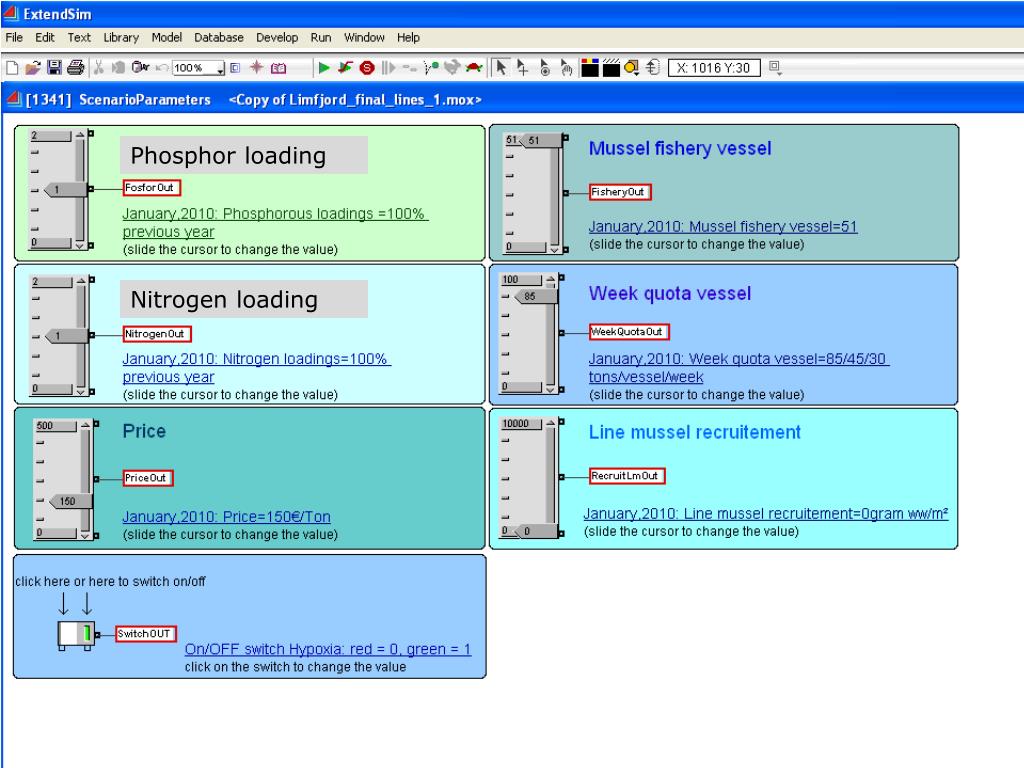1024x768 pixels.
Task: Open the Run menu
Action: tap(321, 37)
